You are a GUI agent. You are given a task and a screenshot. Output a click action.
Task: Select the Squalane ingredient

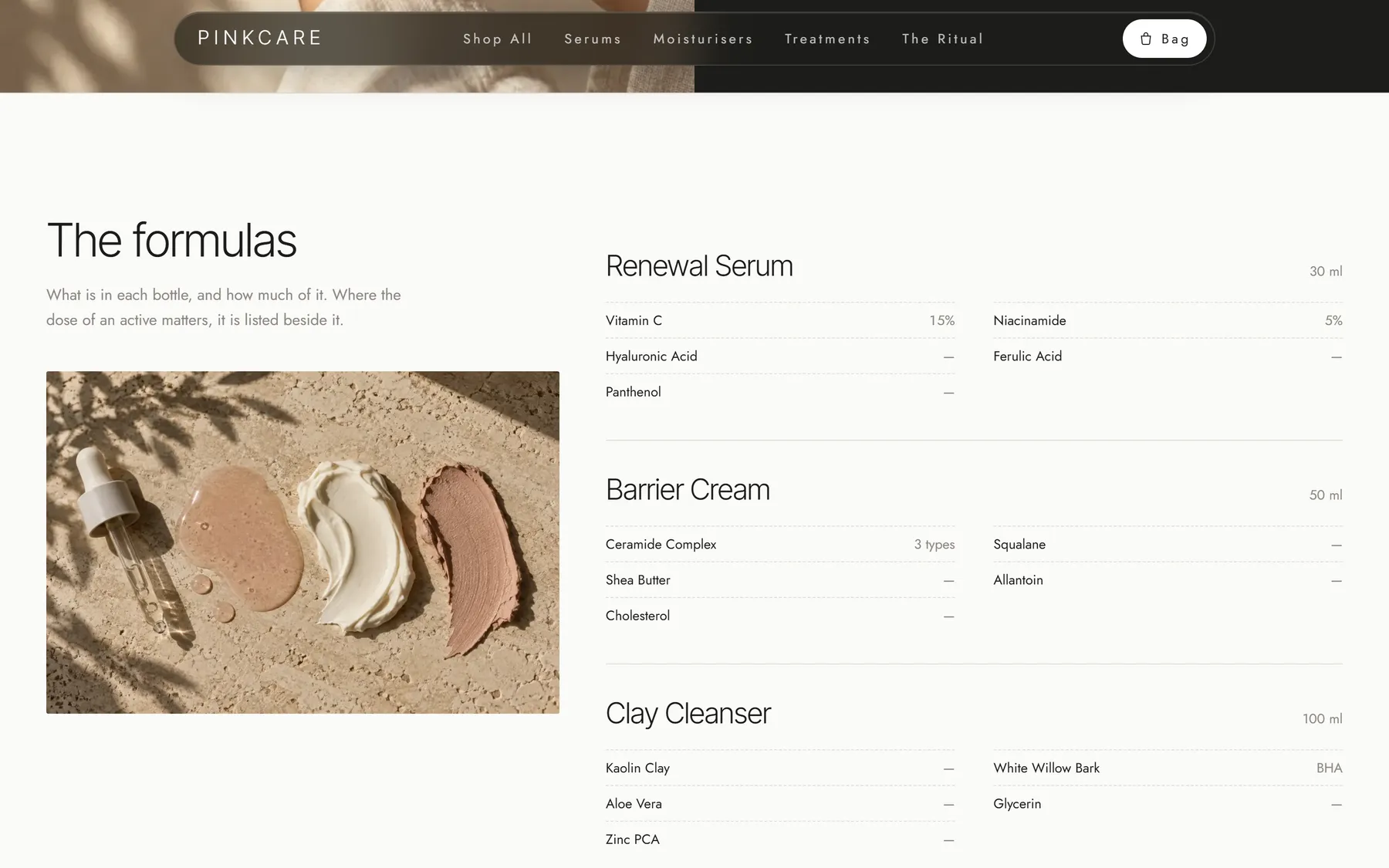[x=1019, y=544]
